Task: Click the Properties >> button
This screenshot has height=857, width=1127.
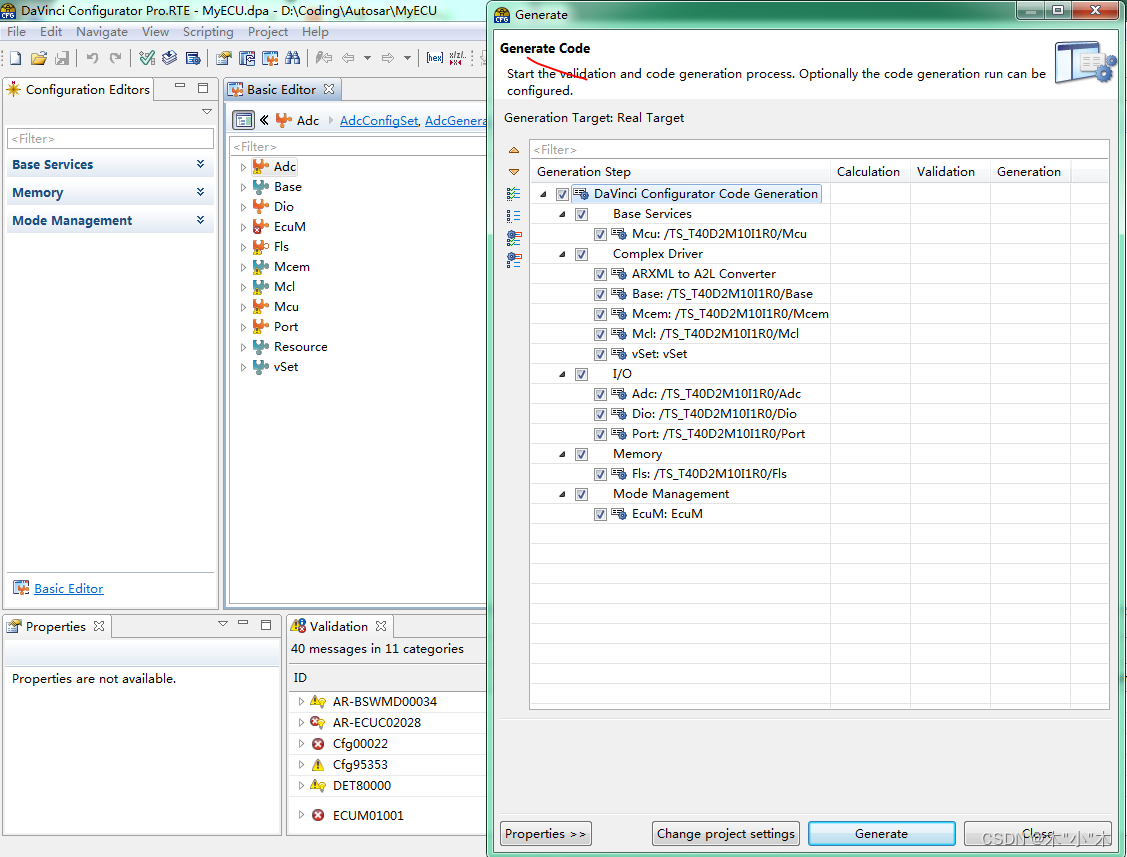Action: pyautogui.click(x=545, y=834)
